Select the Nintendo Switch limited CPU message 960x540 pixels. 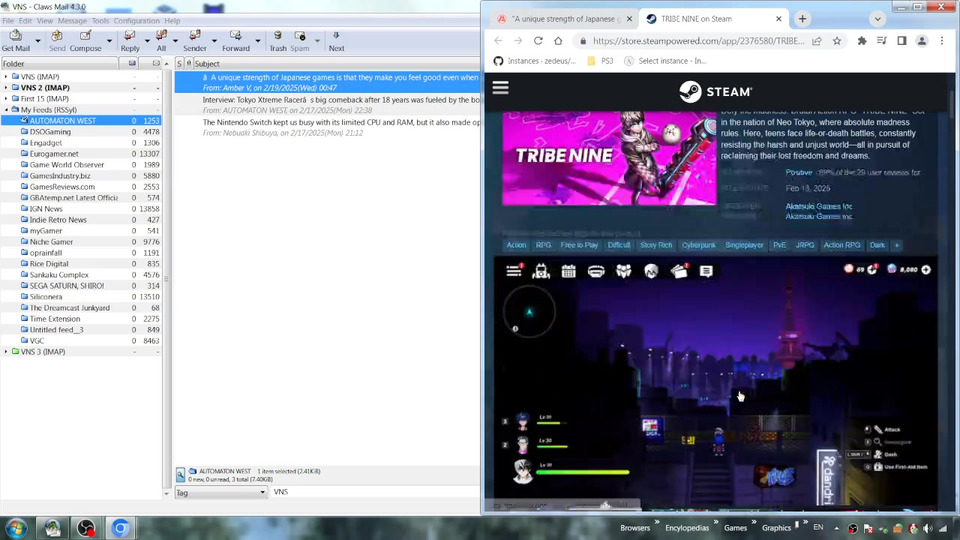click(328, 127)
